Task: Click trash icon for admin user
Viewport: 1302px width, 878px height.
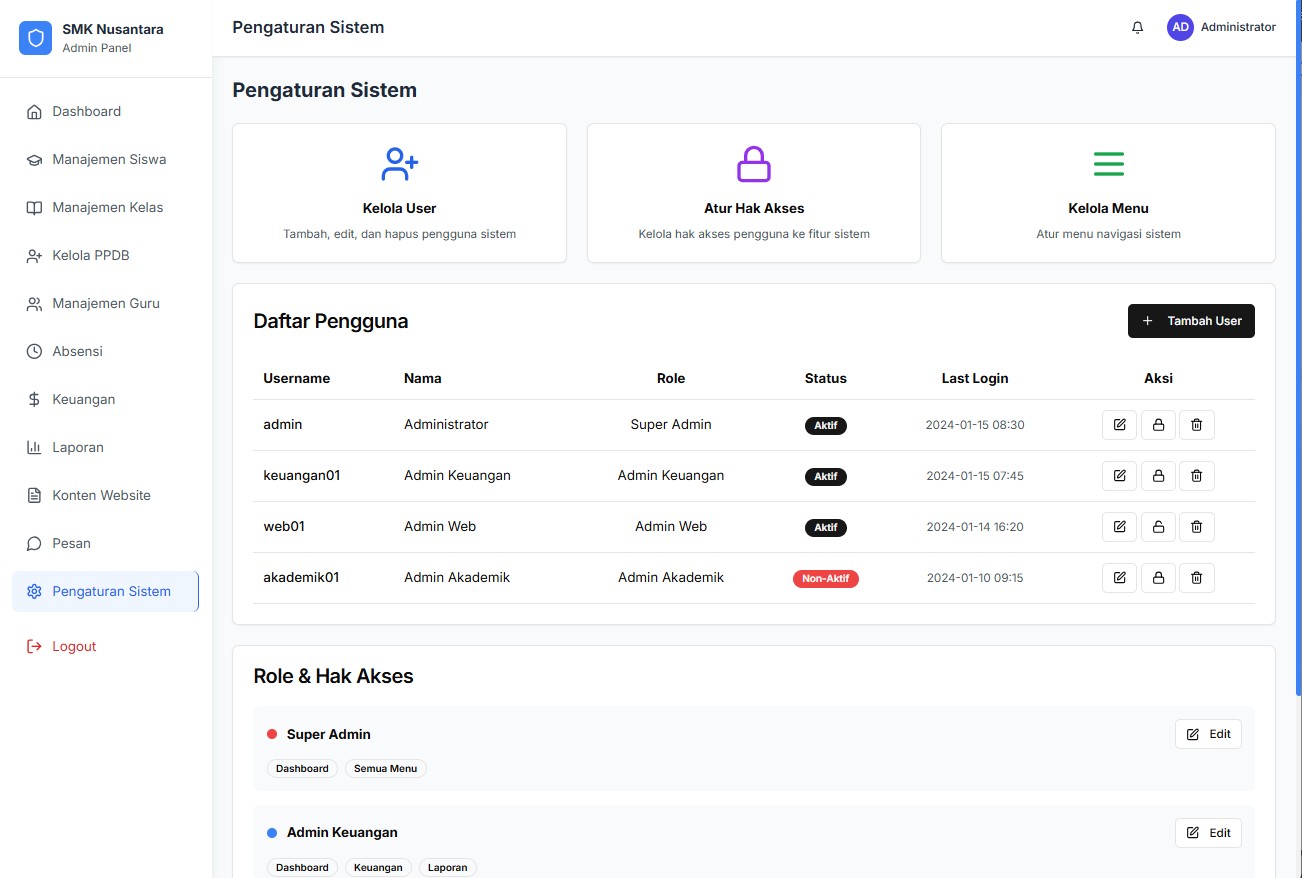Action: (1196, 425)
